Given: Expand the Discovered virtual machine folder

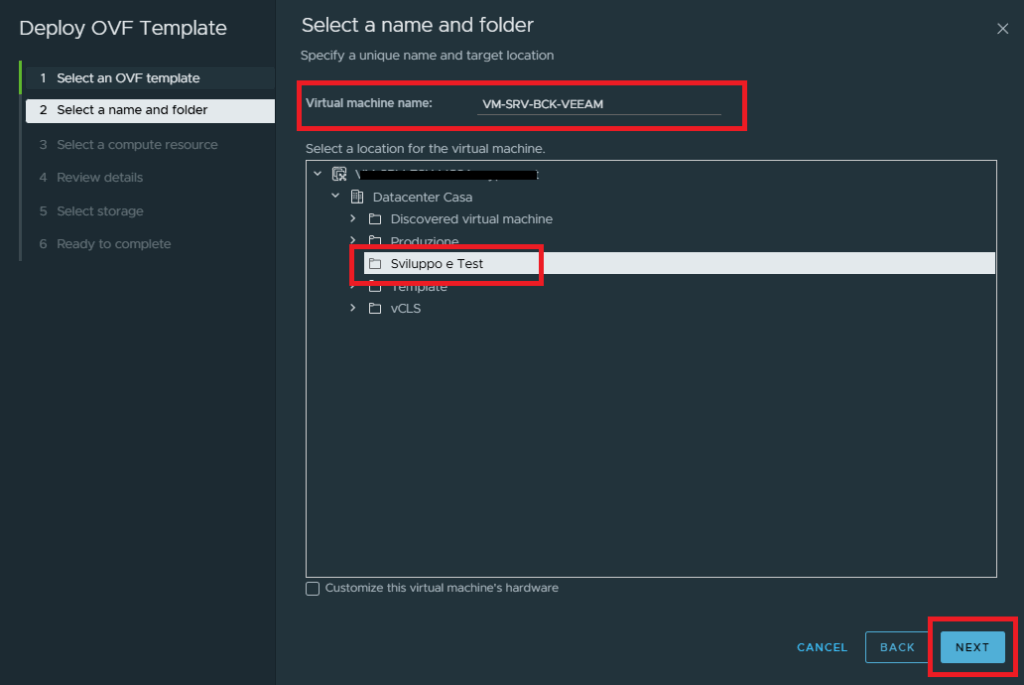Looking at the screenshot, I should (353, 218).
